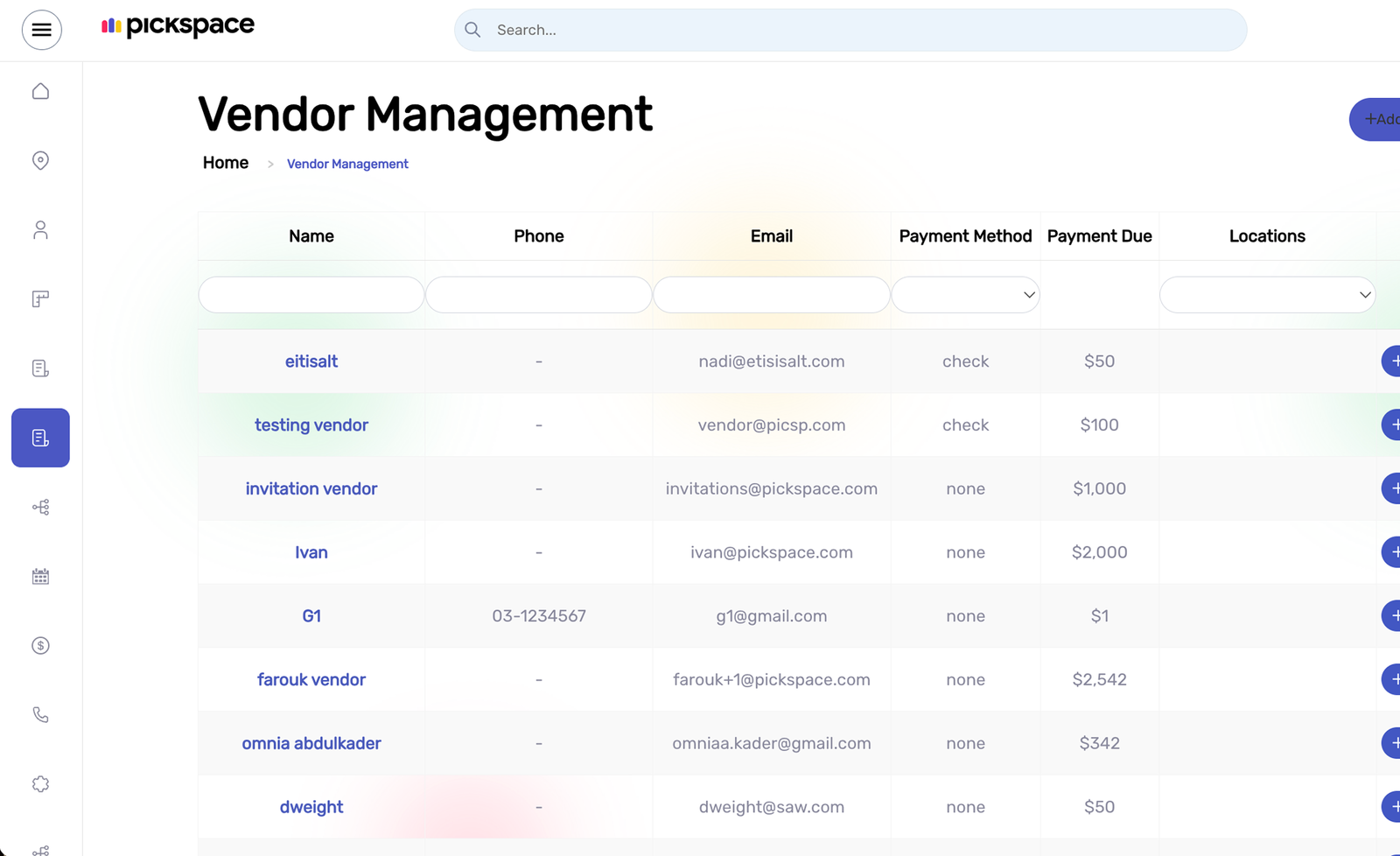Open the location pin sidebar icon
The image size is (1400, 856).
(40, 160)
